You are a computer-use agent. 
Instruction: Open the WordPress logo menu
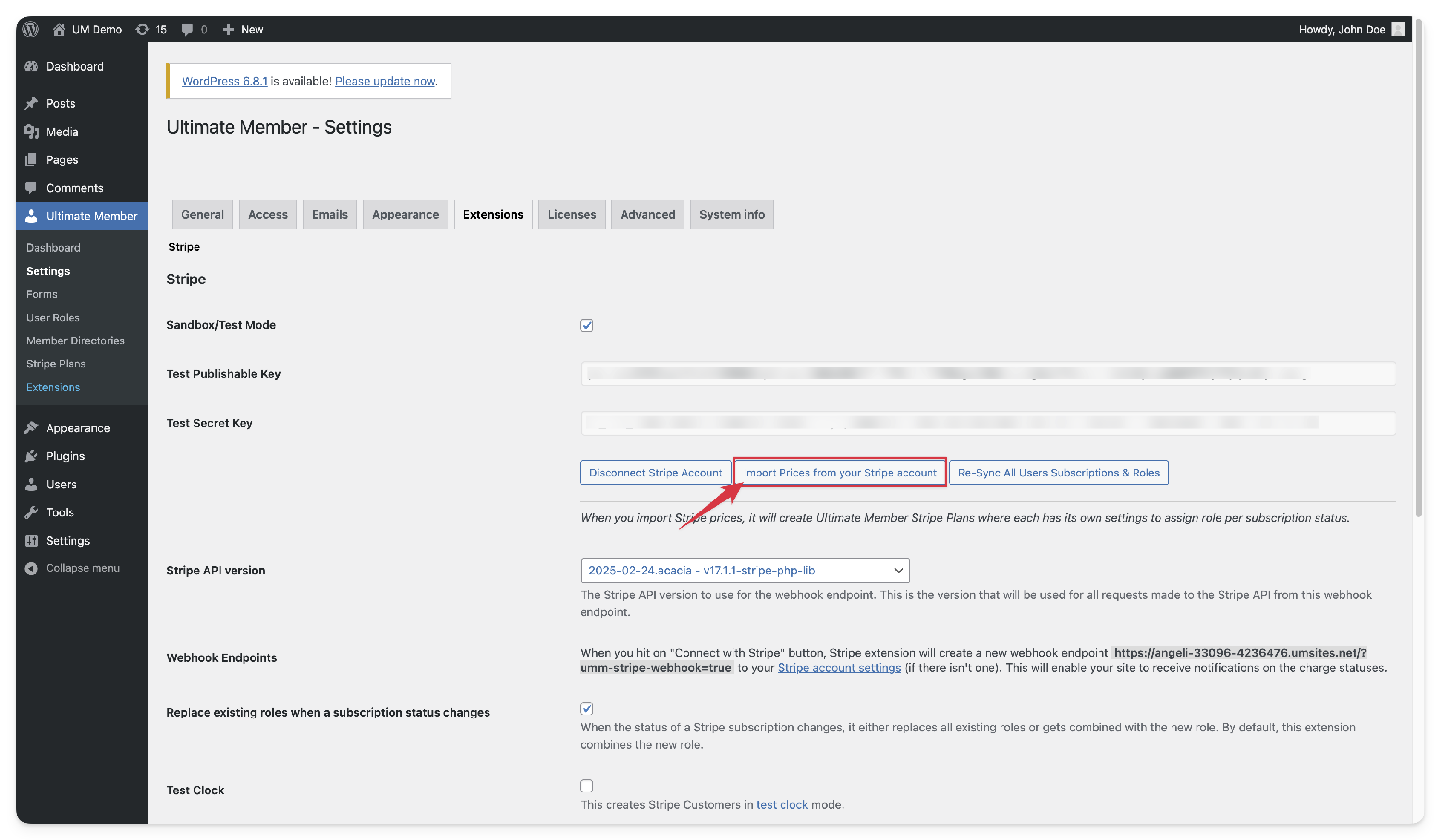(31, 29)
